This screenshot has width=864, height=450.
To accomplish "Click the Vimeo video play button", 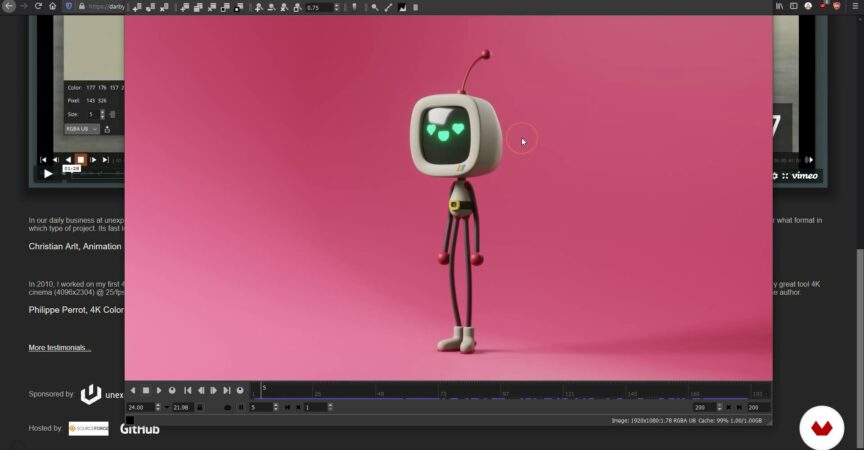I will click(x=47, y=174).
